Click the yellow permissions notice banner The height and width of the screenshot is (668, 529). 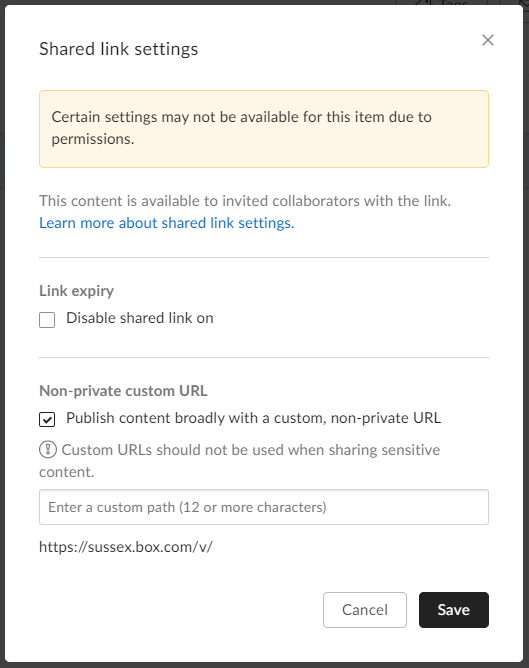pyautogui.click(x=264, y=129)
